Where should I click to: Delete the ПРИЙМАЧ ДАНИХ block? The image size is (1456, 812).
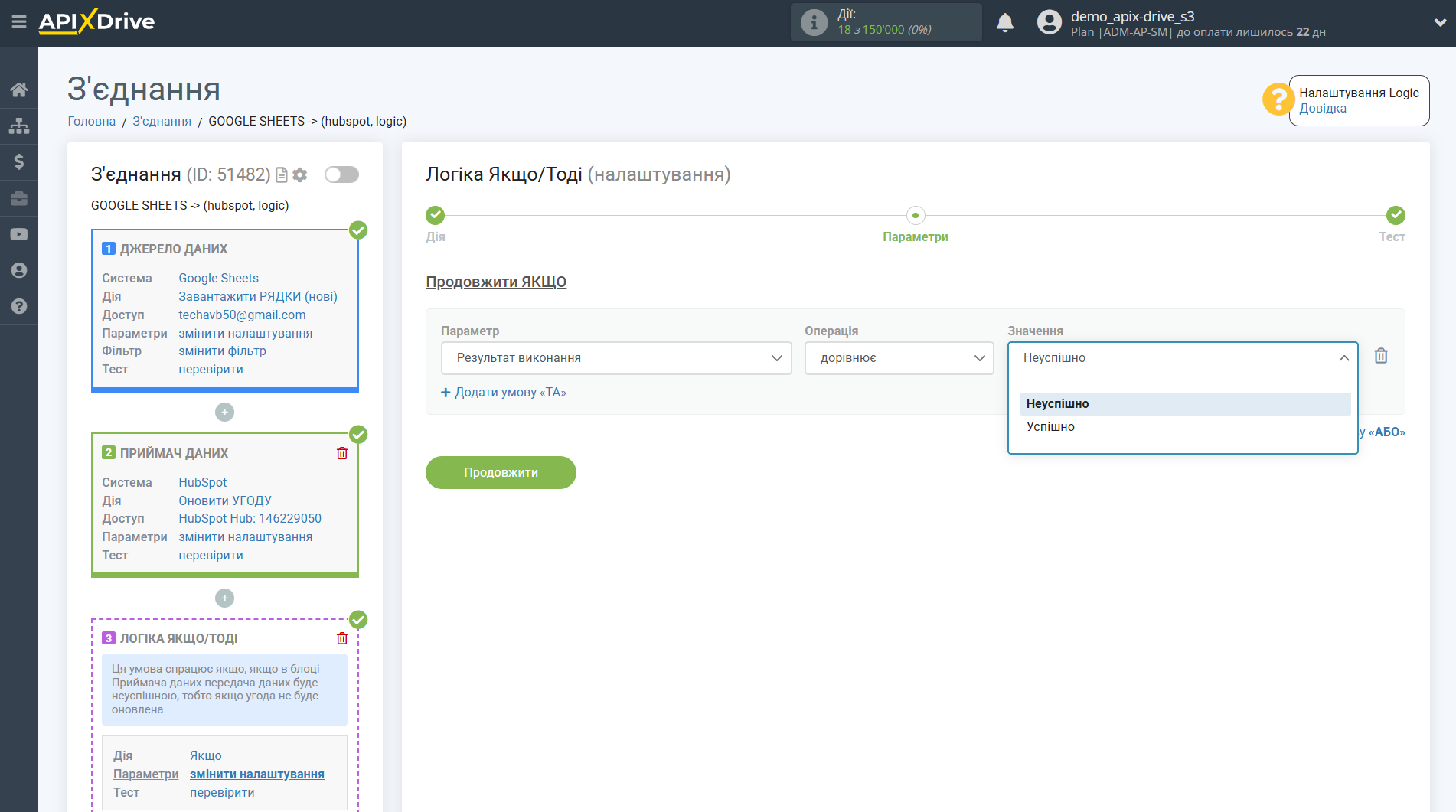(x=342, y=453)
